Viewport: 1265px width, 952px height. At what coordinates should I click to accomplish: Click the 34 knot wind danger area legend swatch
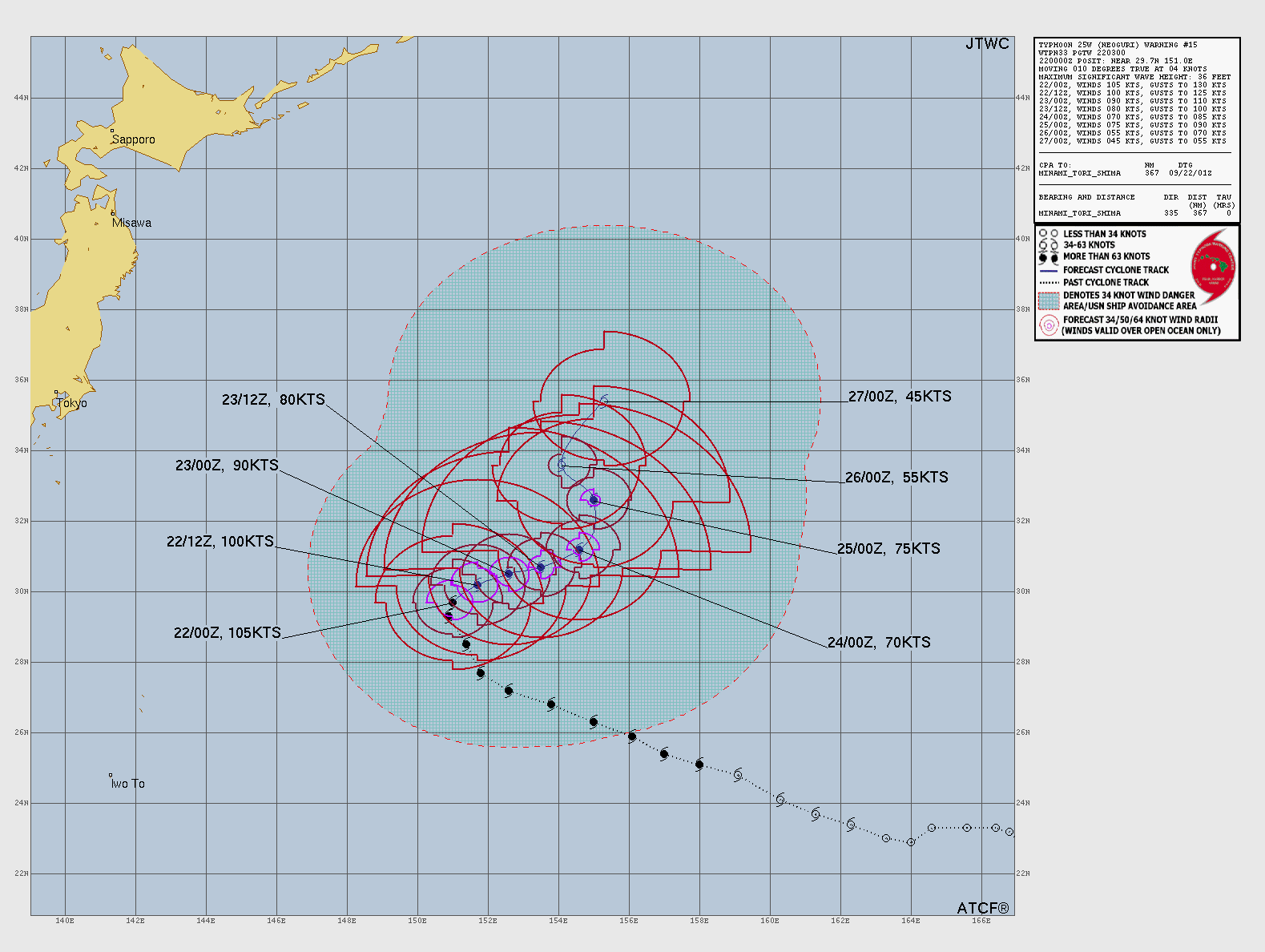[1049, 301]
